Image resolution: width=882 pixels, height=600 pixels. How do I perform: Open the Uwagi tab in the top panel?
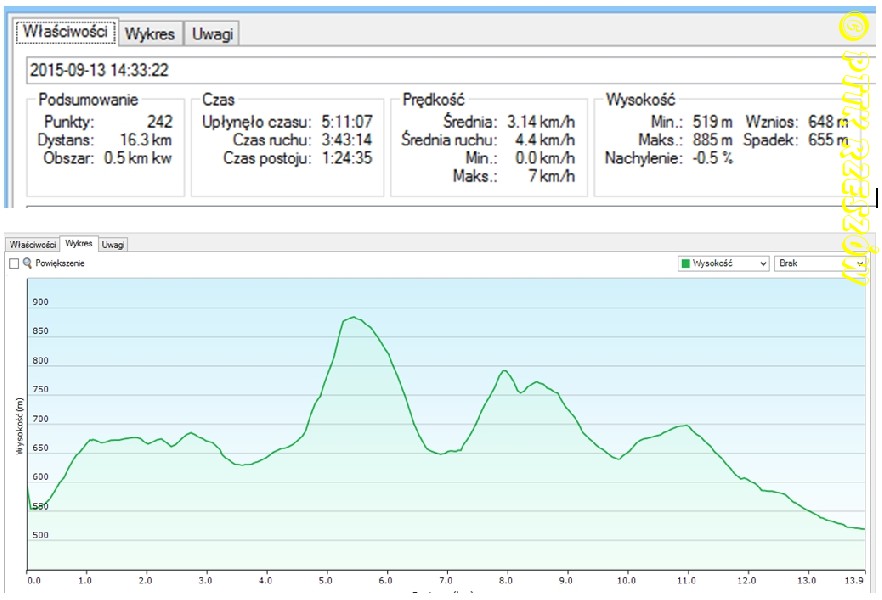(213, 34)
